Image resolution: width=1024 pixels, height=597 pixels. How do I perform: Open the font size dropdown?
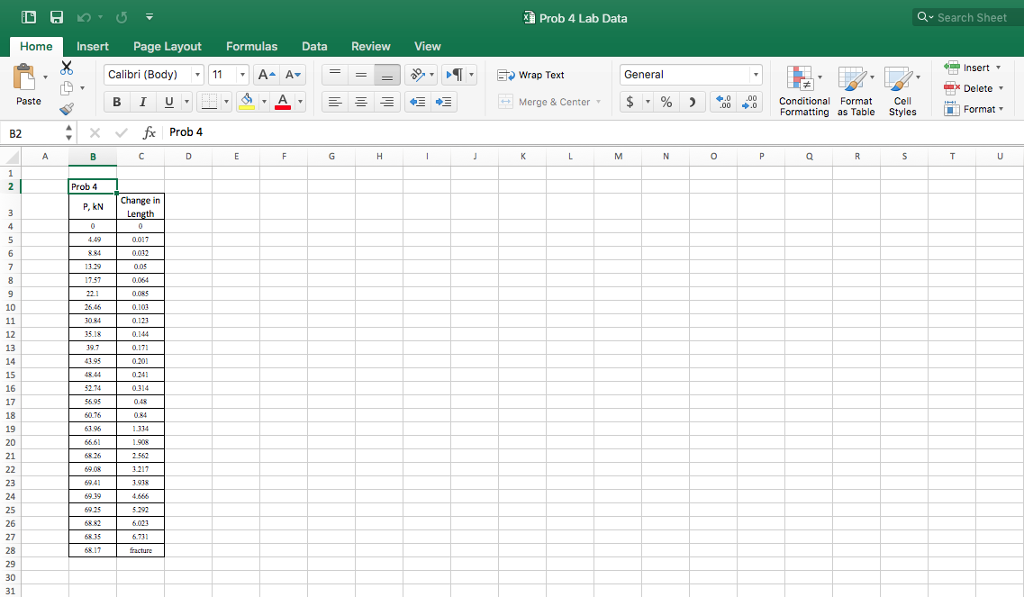pyautogui.click(x=240, y=74)
